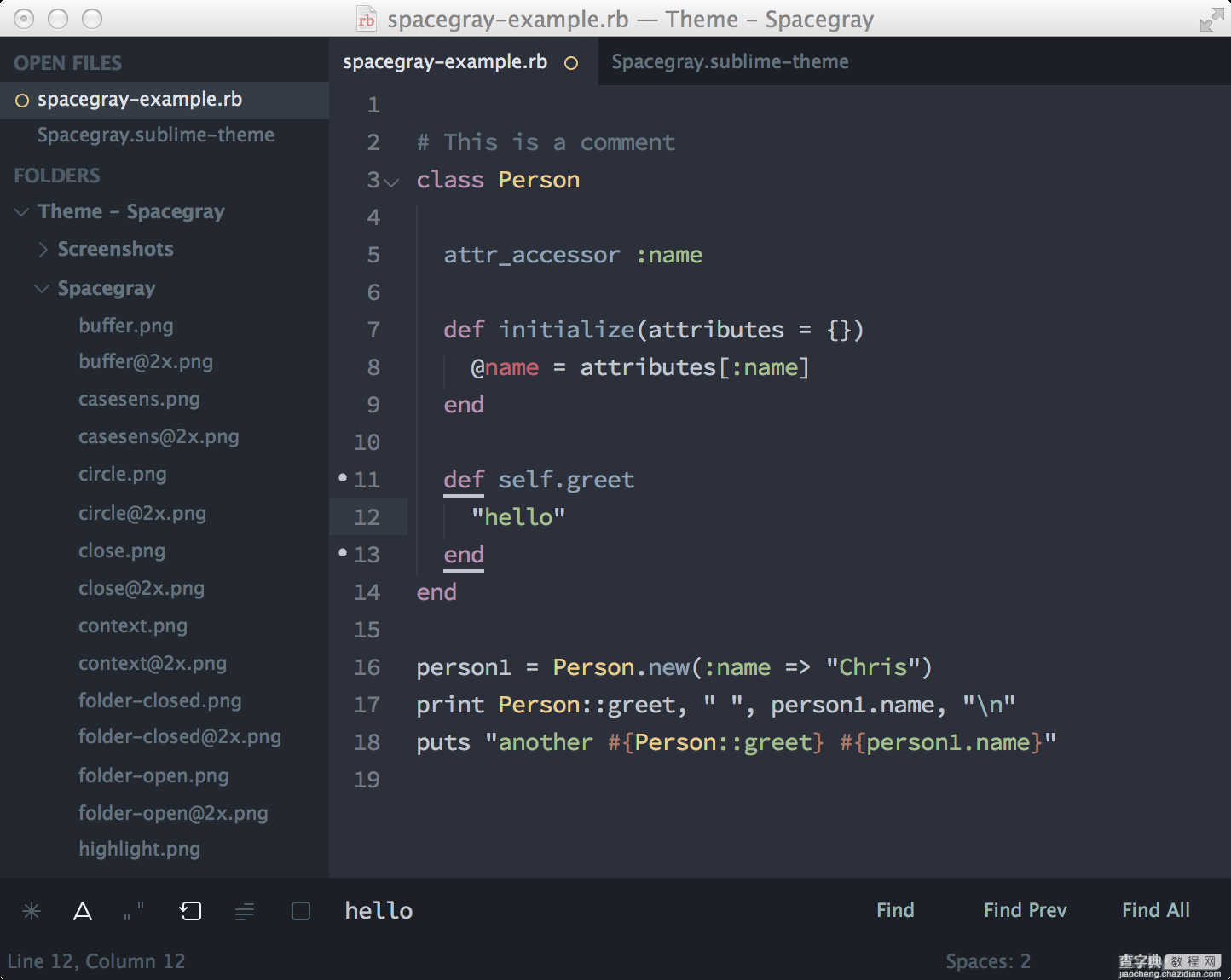This screenshot has width=1231, height=980.
Task: Toggle wrap search option
Action: coord(190,911)
